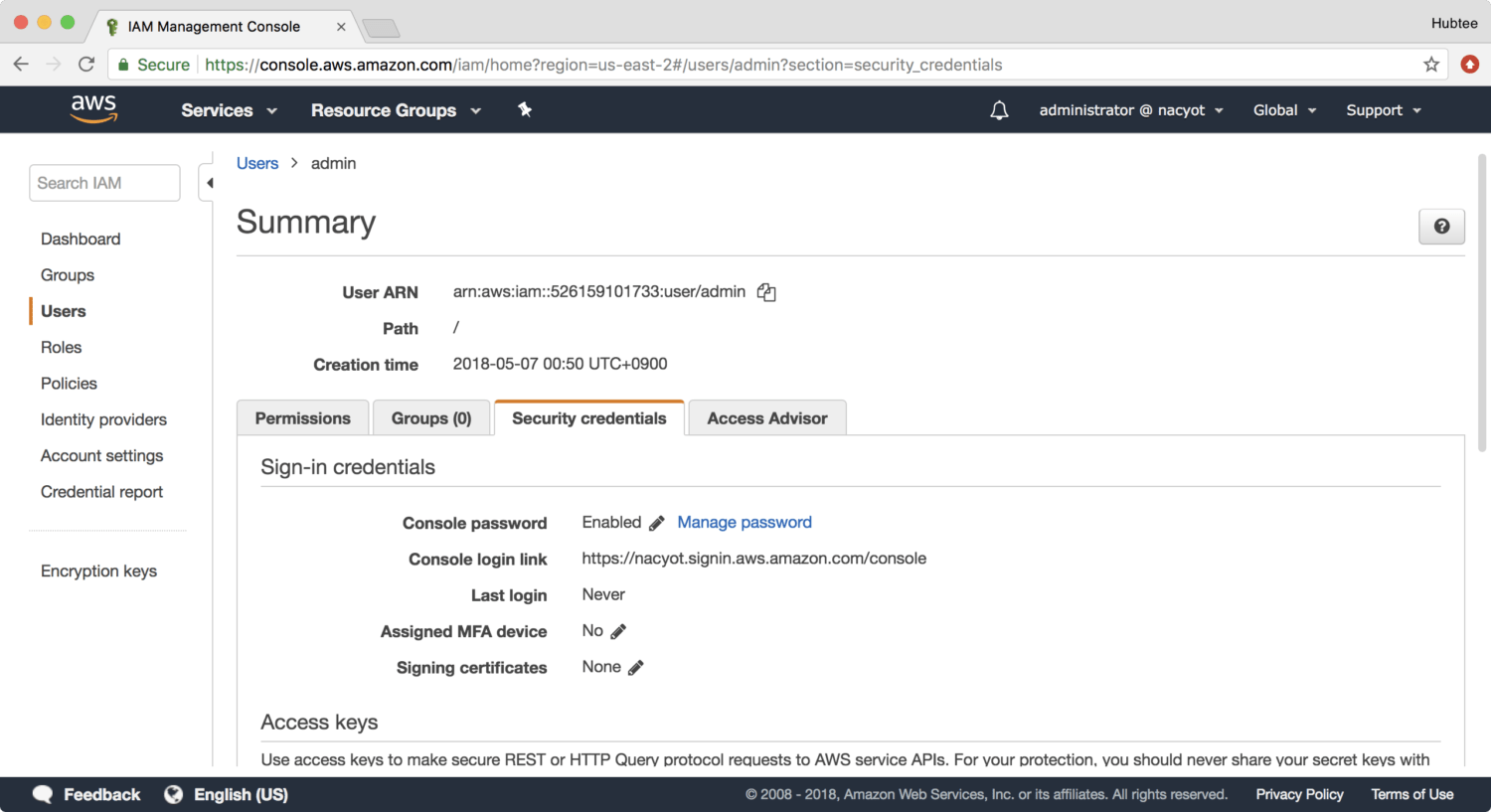
Task: Open Account settings in sidebar
Action: 102,455
